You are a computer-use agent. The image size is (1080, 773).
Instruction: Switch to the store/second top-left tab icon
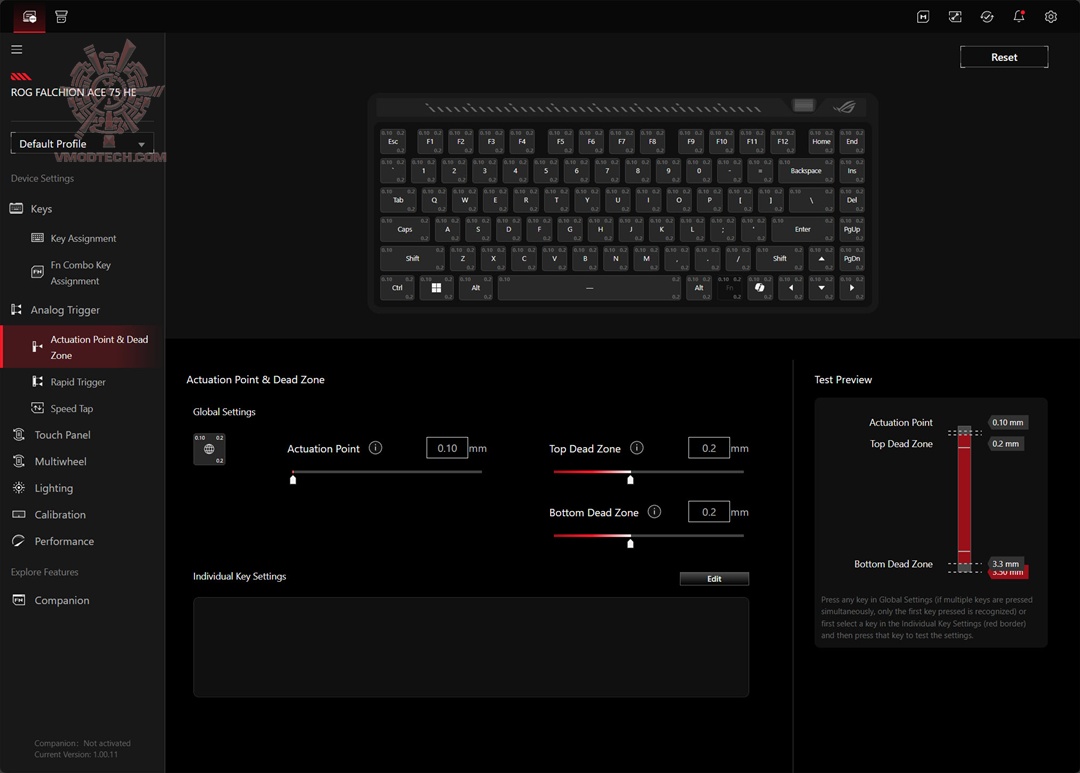pos(61,17)
